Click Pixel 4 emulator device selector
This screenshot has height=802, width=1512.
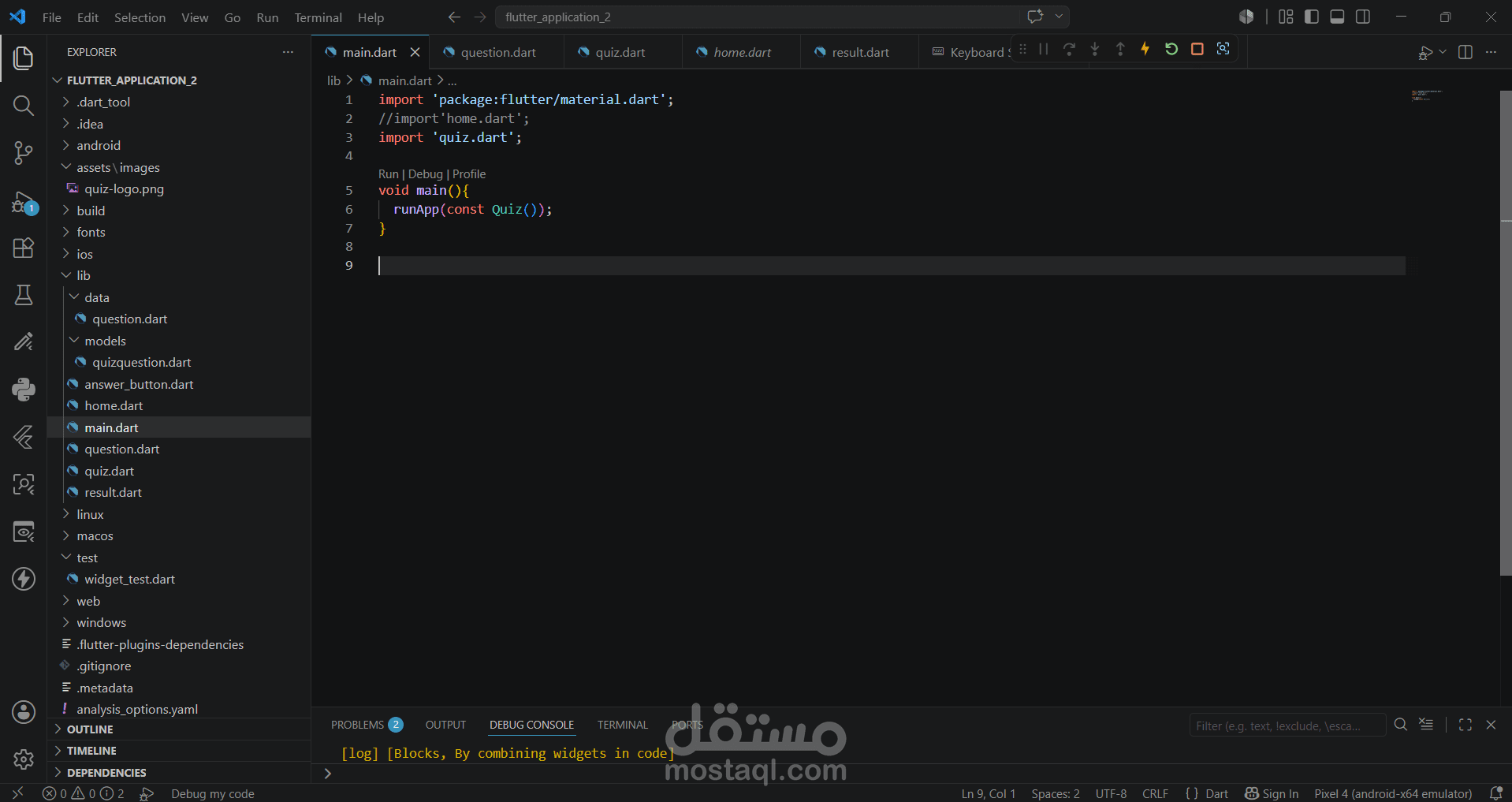point(1393,793)
